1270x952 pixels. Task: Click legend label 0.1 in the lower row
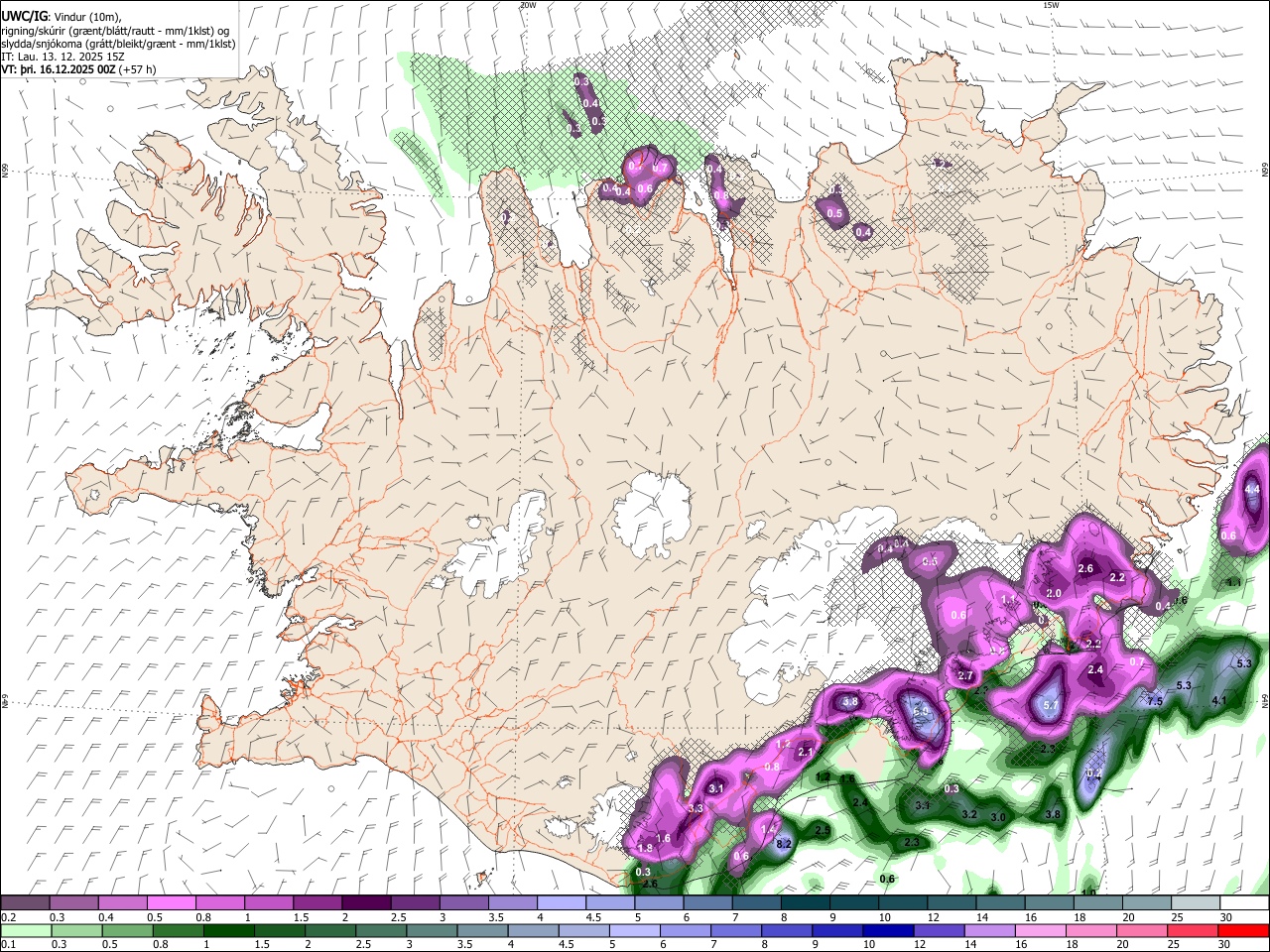(8, 945)
